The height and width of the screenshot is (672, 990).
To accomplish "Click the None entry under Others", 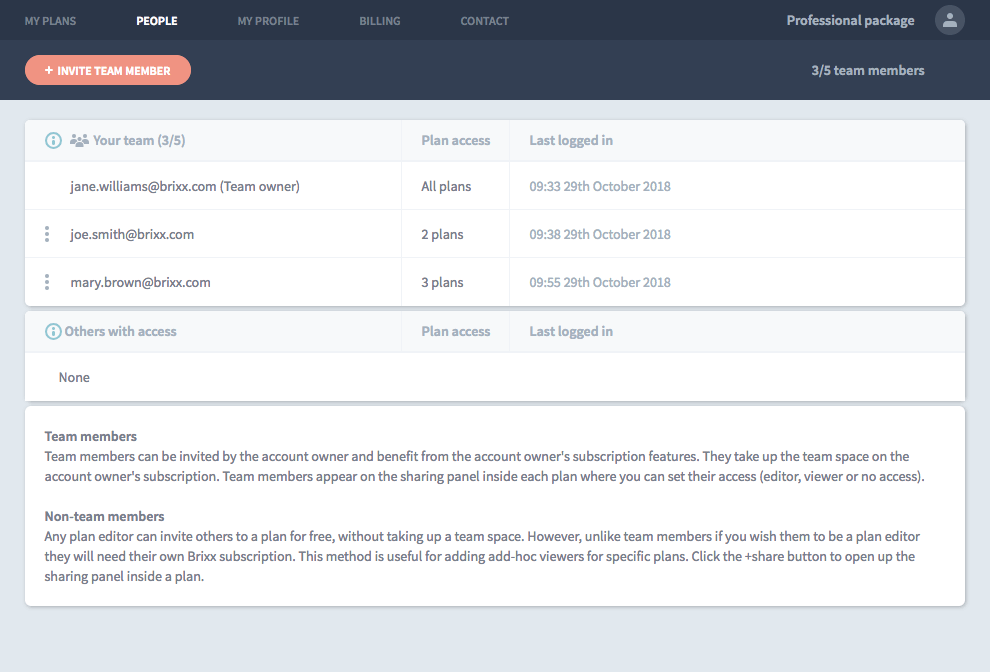I will pyautogui.click(x=74, y=377).
